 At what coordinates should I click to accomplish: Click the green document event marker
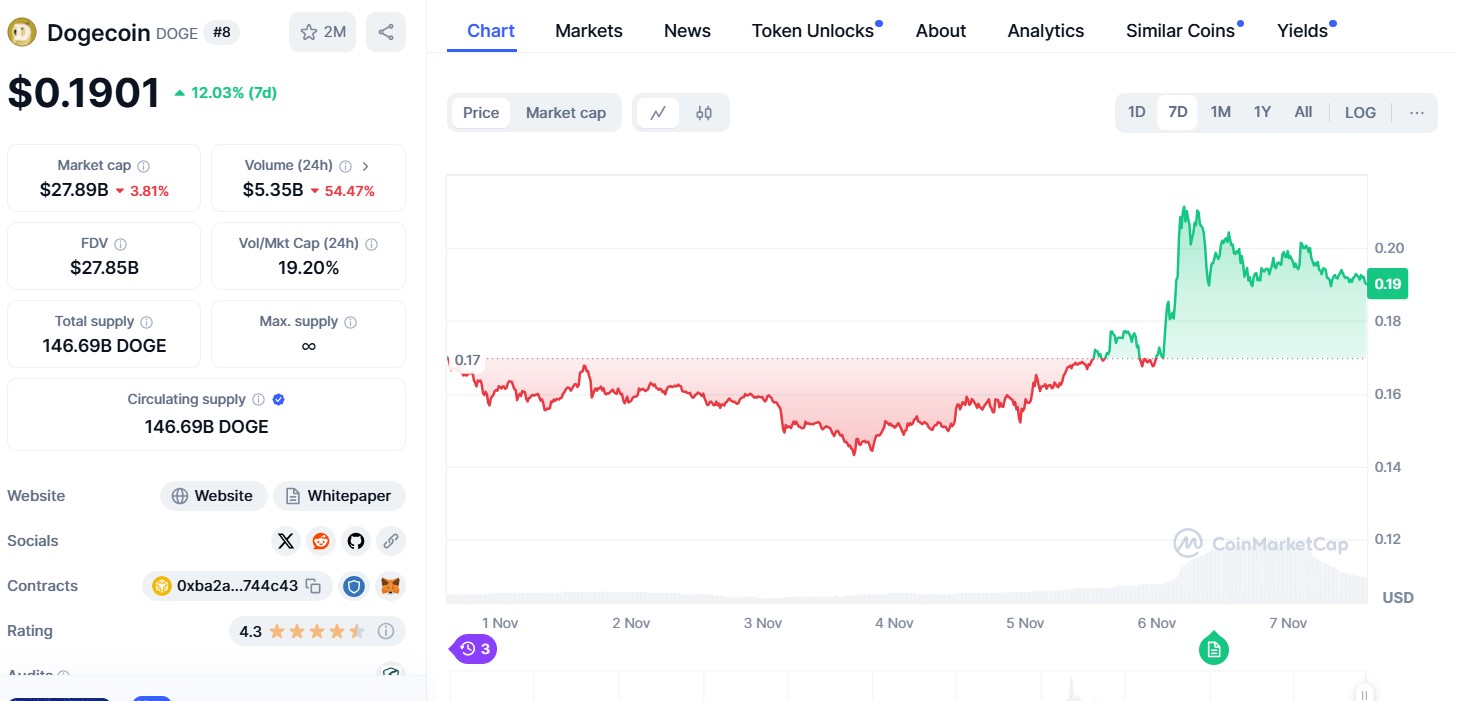click(x=1214, y=649)
